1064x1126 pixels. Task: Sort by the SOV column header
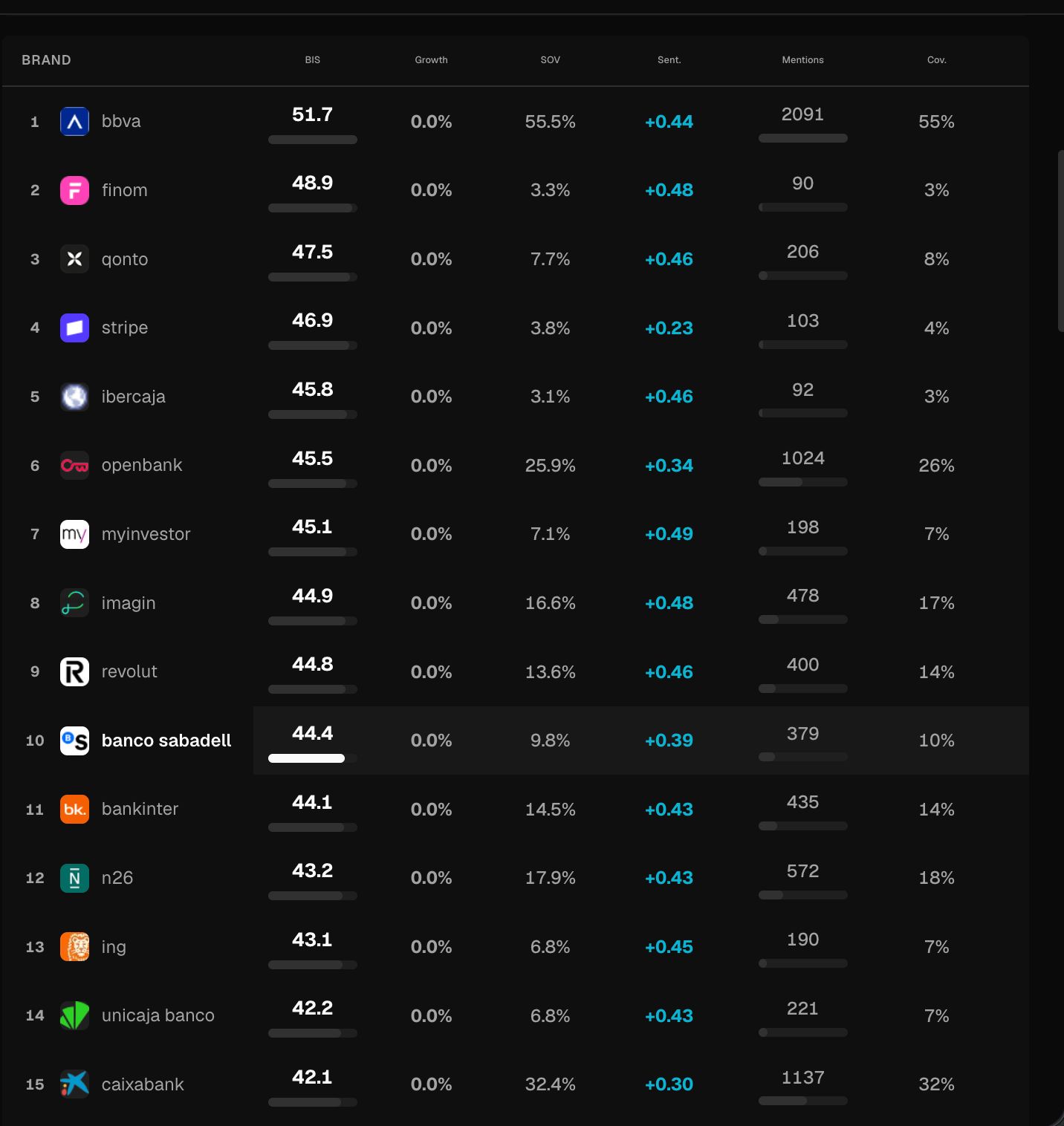tap(550, 60)
